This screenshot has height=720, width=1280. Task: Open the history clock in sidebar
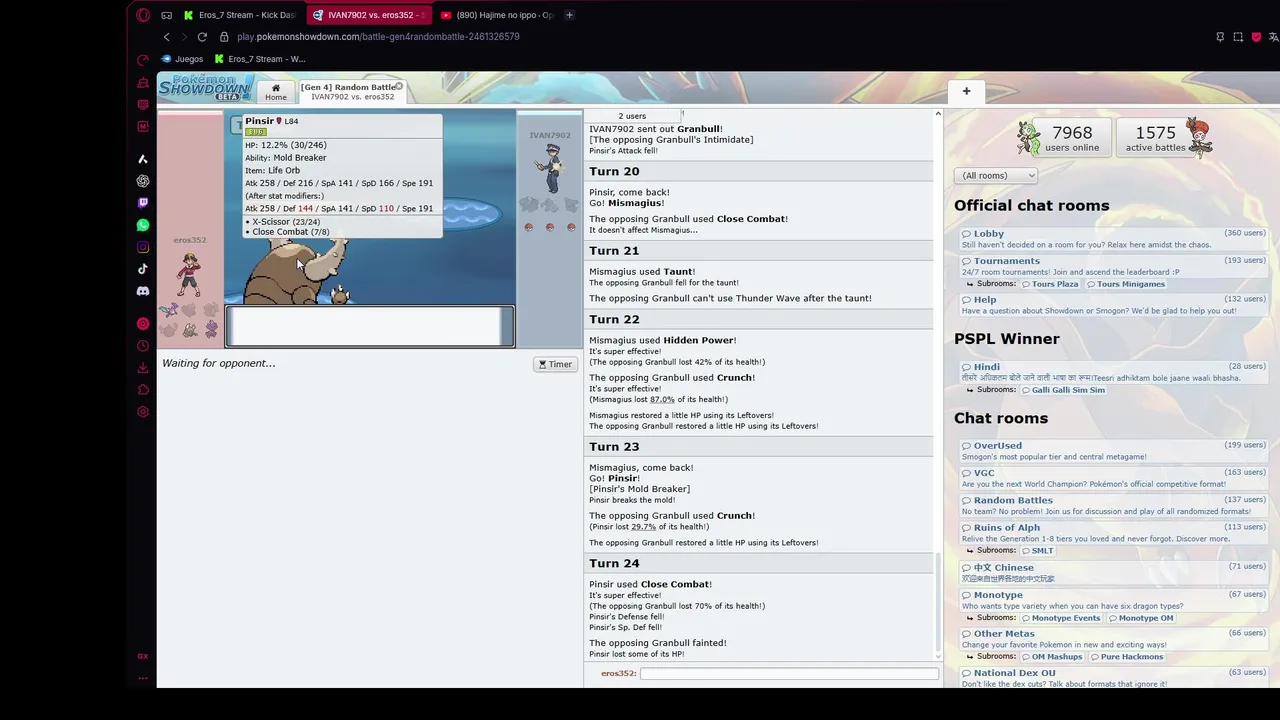(x=143, y=346)
